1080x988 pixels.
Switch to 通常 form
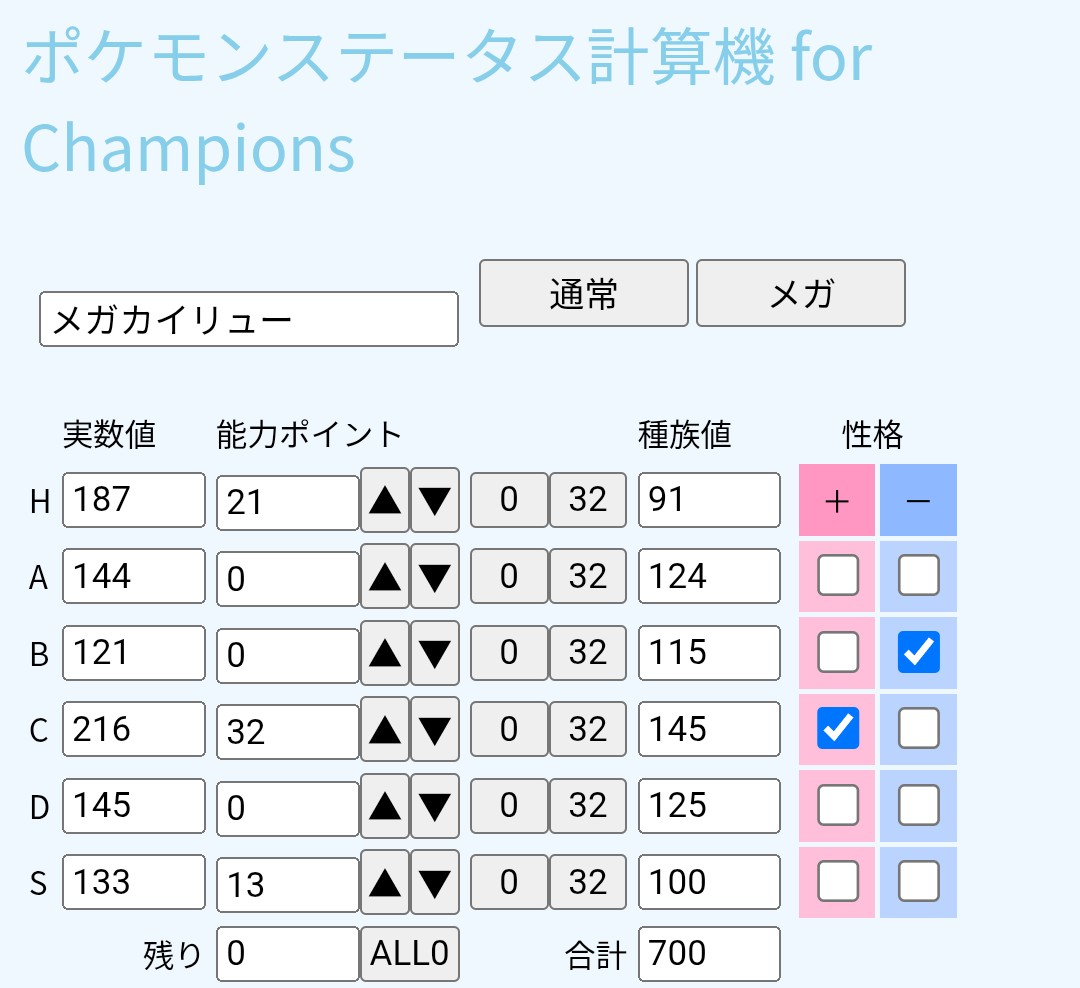(x=583, y=293)
